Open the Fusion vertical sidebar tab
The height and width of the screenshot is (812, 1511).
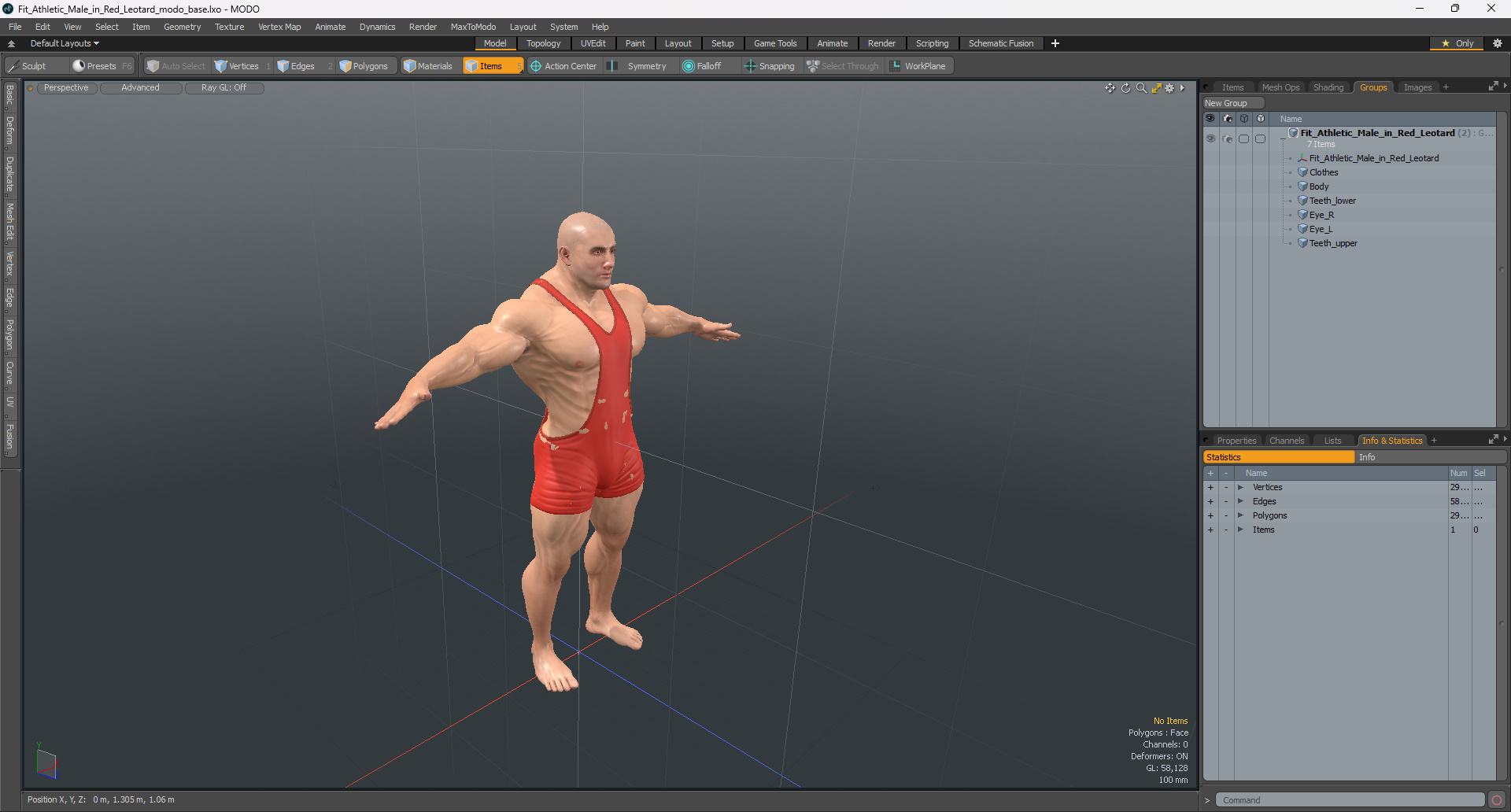(9, 437)
